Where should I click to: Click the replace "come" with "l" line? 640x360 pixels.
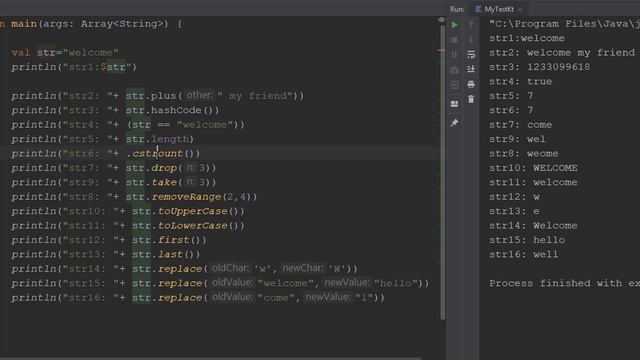198,298
